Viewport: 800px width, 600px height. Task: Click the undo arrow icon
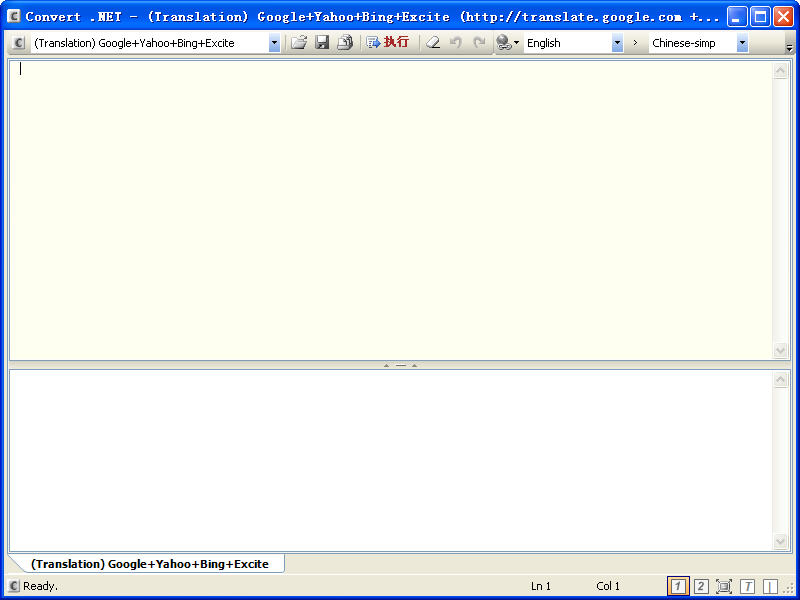456,43
